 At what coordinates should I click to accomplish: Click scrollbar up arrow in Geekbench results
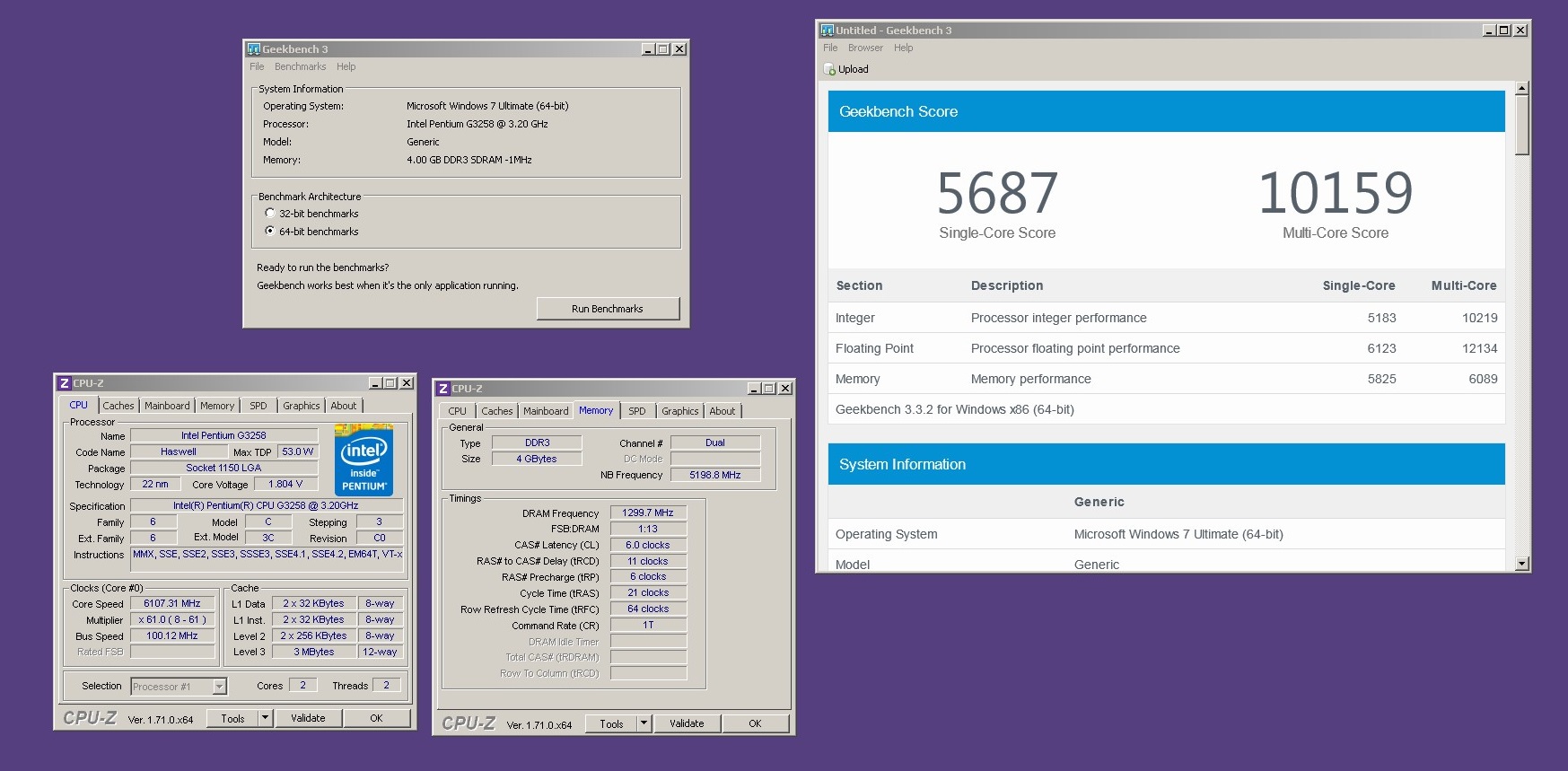click(1521, 88)
